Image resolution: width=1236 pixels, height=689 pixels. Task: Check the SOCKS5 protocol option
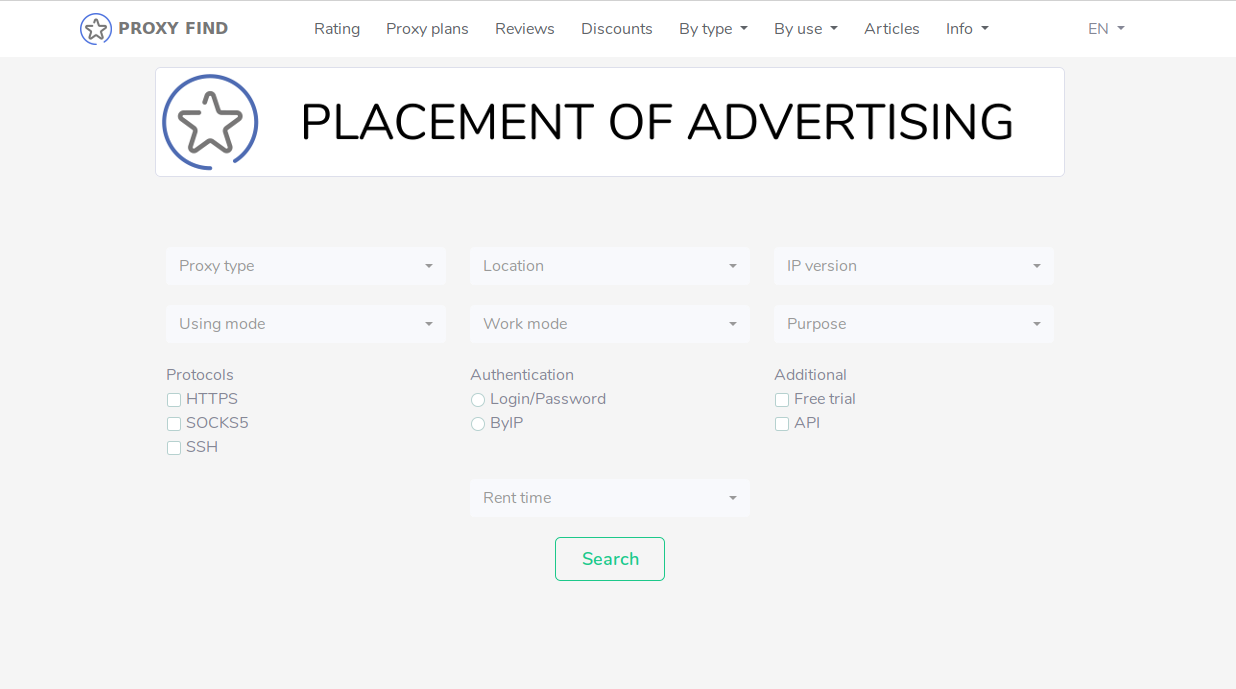[173, 423]
